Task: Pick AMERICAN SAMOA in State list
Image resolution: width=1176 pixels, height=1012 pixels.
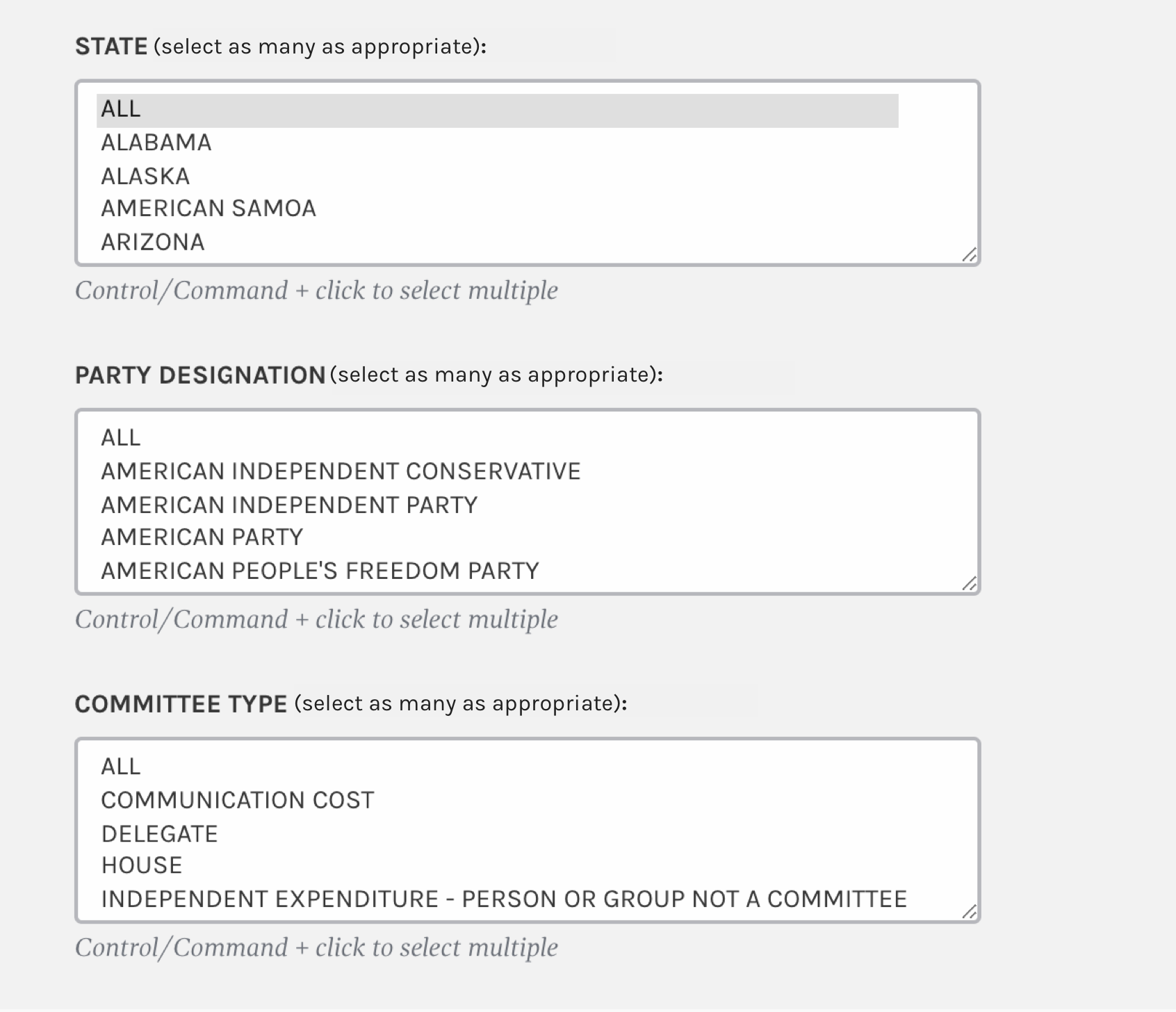Action: pyautogui.click(x=497, y=209)
